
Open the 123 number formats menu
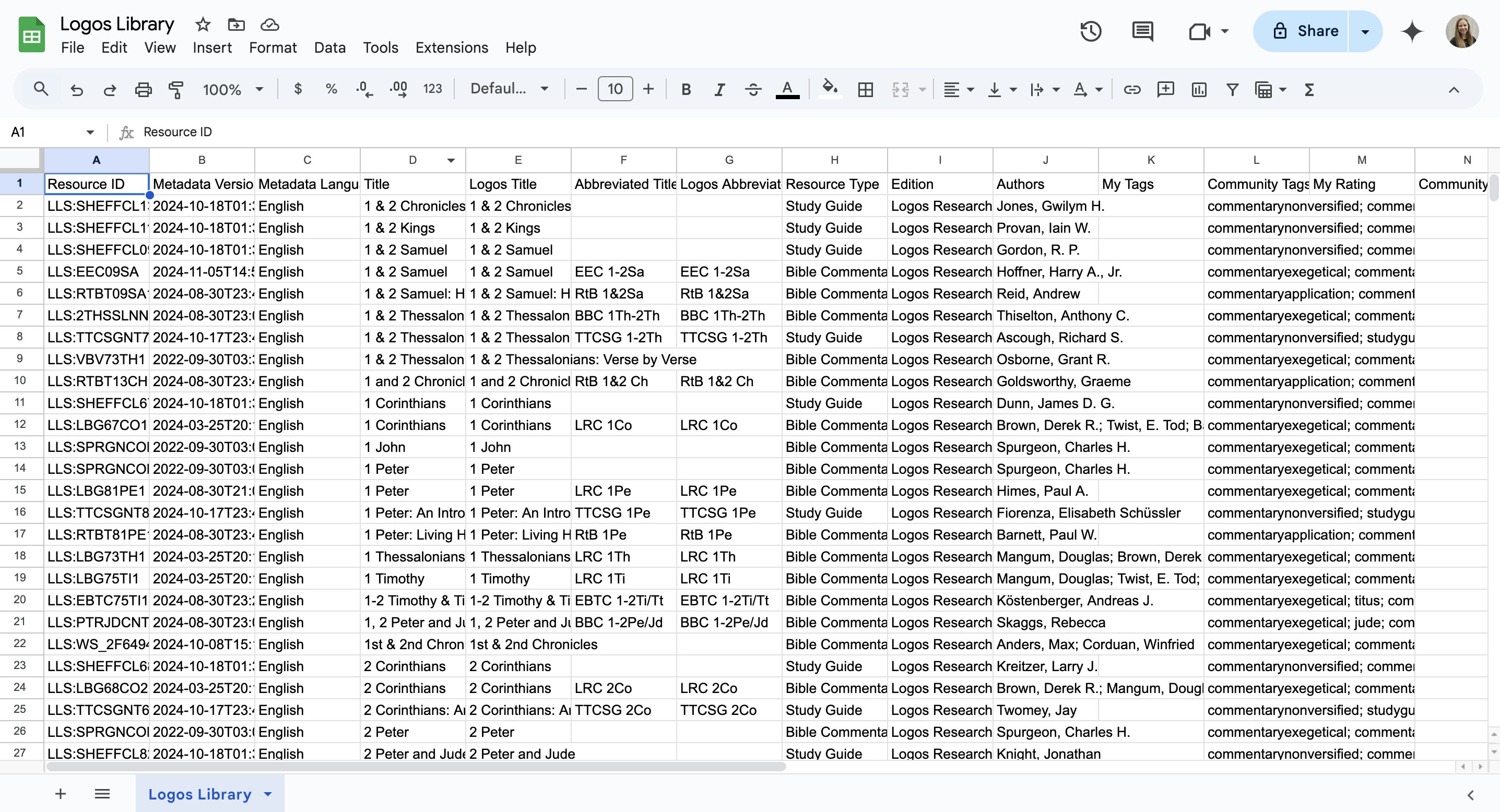tap(433, 89)
